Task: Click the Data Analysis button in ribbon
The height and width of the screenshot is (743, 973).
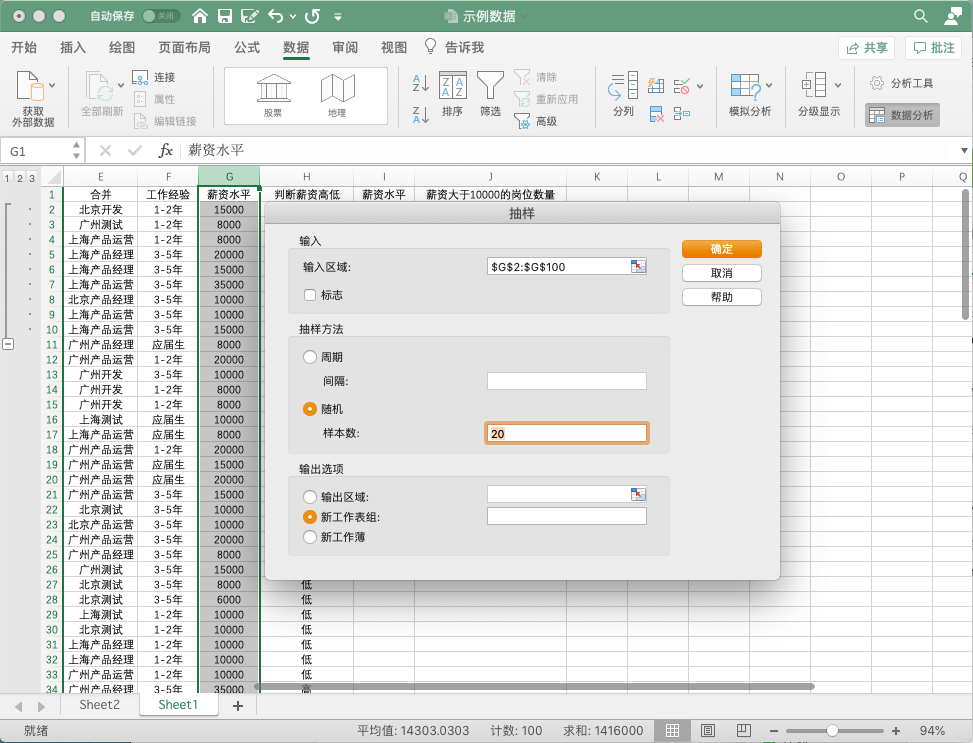Action: (x=902, y=115)
